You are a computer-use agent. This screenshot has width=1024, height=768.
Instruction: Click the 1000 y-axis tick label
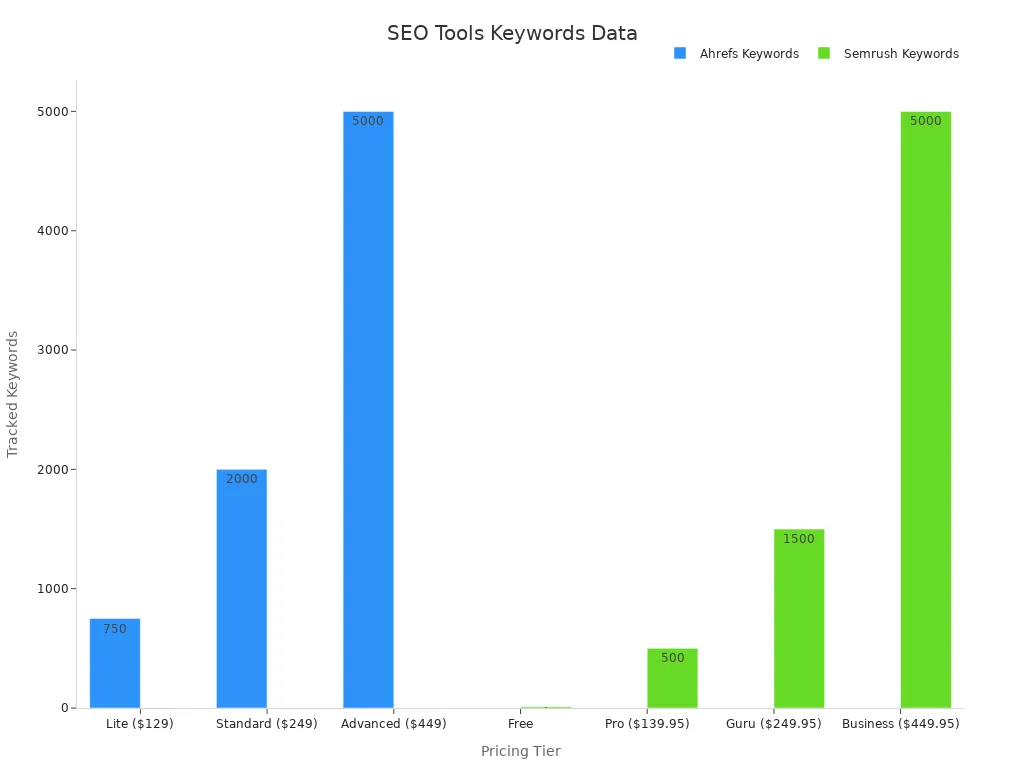pos(53,588)
